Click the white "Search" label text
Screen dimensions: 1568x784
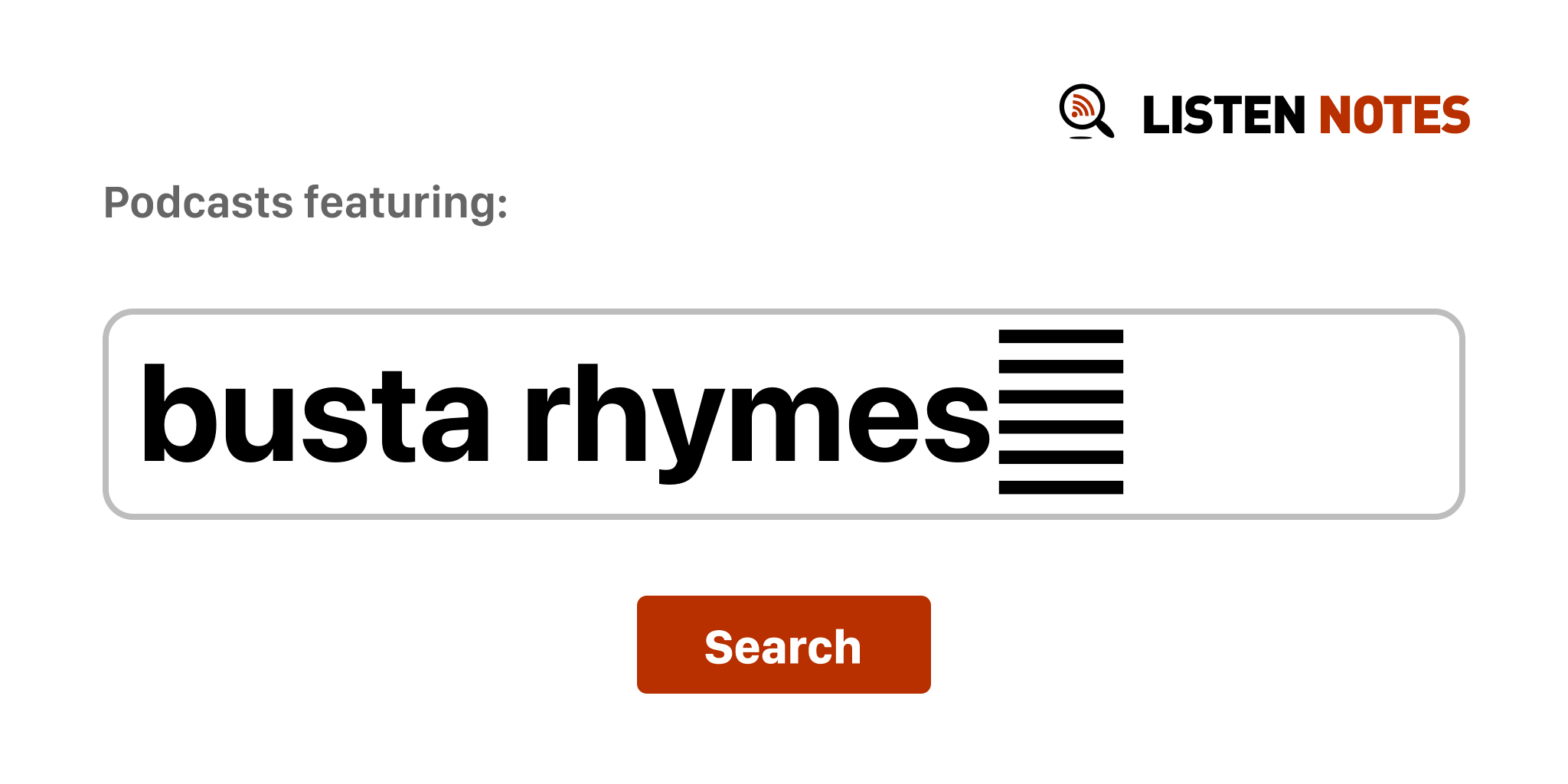782,647
